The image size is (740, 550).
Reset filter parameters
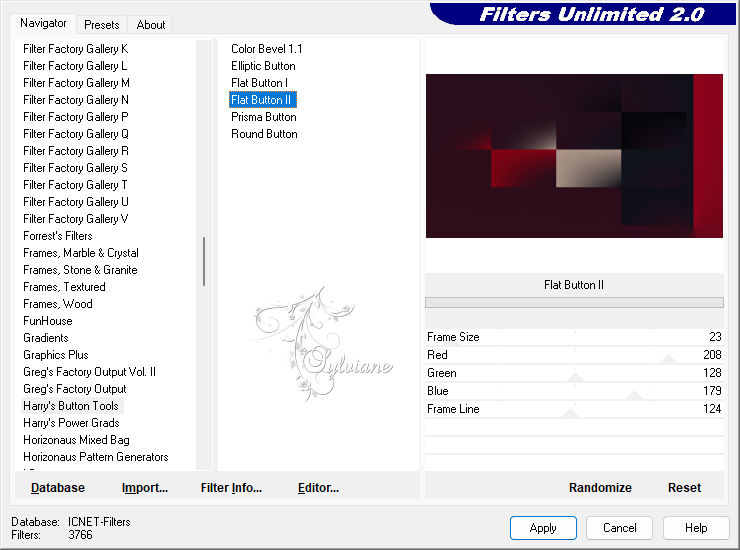[684, 488]
